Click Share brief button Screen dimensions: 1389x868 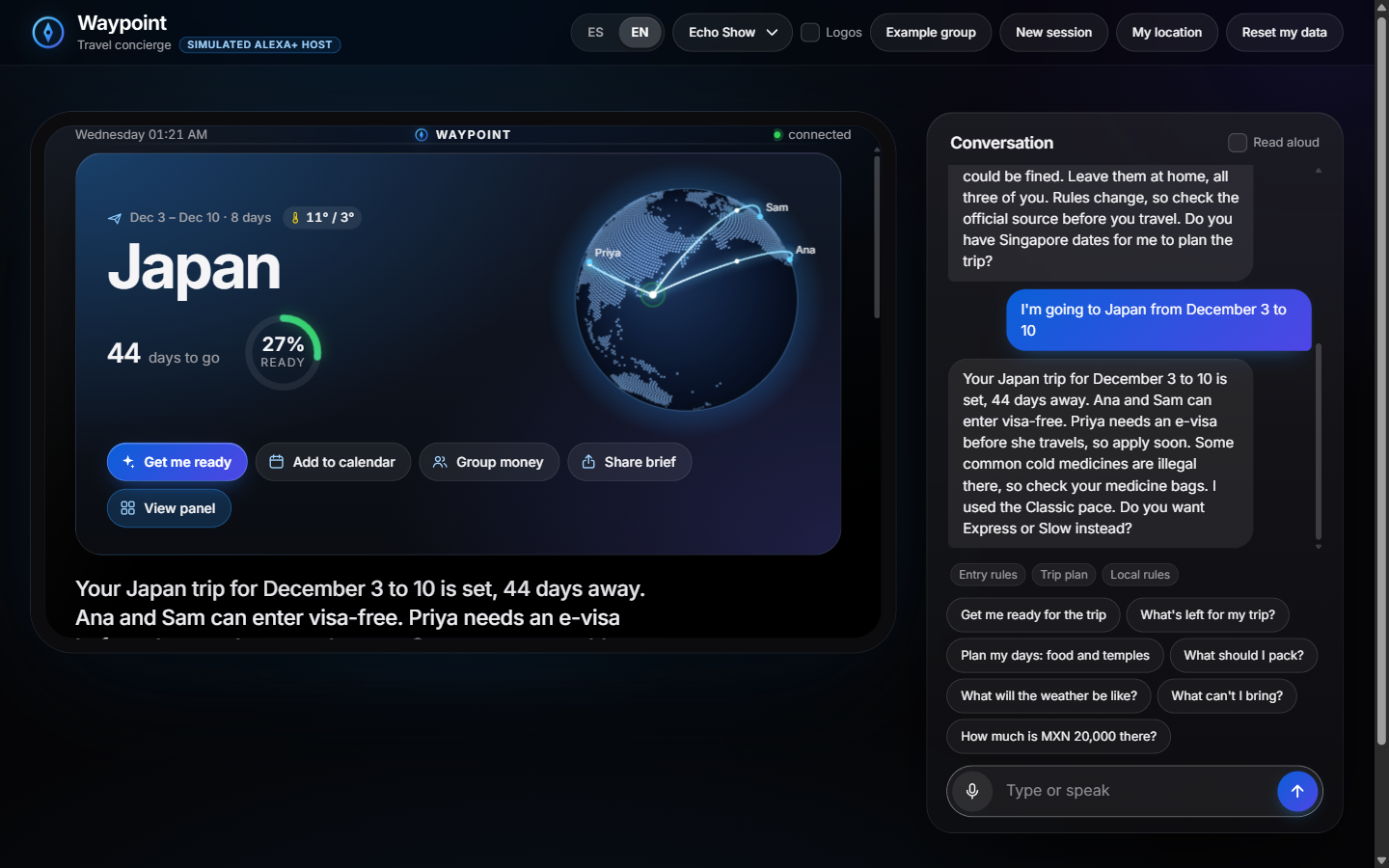coord(629,462)
